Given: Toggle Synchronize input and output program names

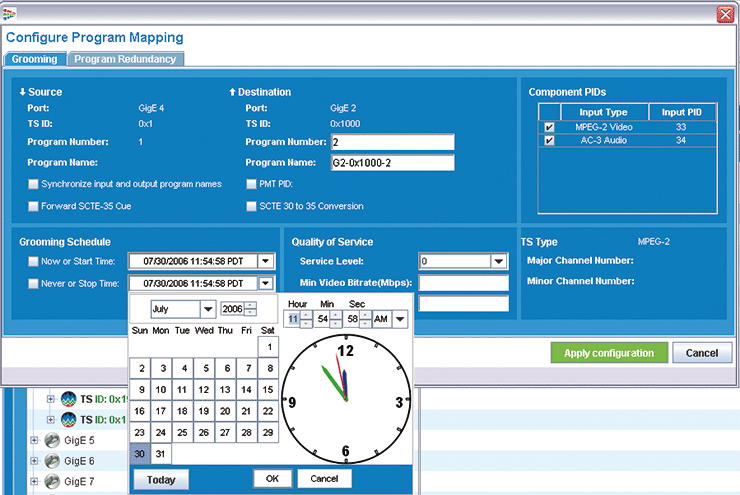Looking at the screenshot, I should point(33,184).
